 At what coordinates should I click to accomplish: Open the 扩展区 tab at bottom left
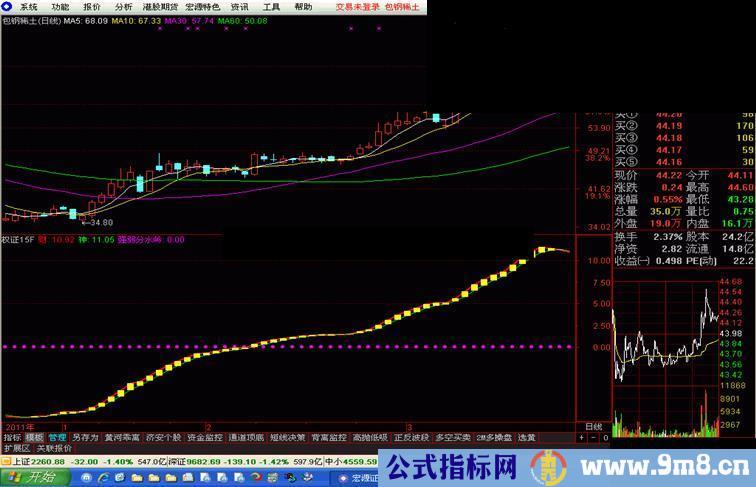16,449
